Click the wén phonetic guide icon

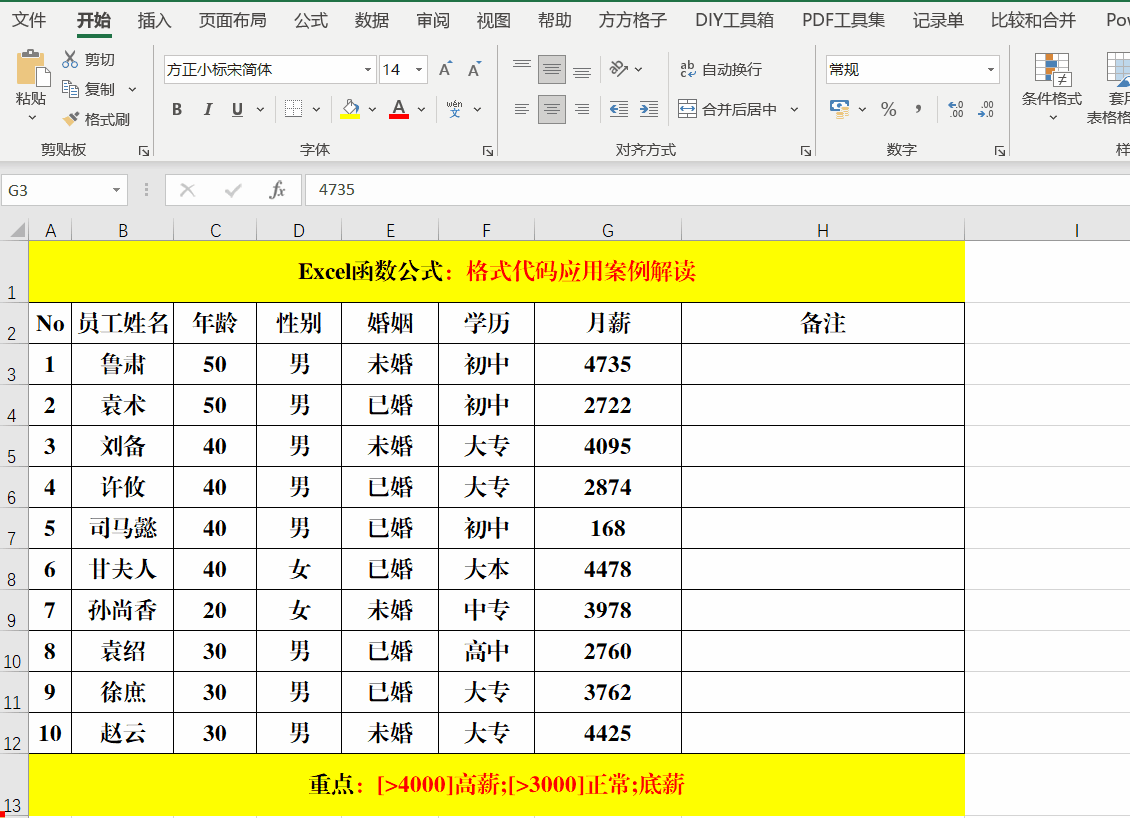454,109
